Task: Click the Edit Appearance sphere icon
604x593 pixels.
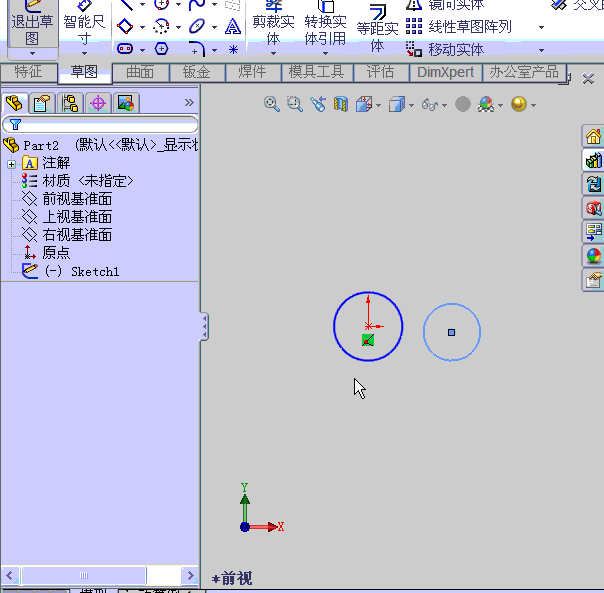Action: pyautogui.click(x=463, y=104)
